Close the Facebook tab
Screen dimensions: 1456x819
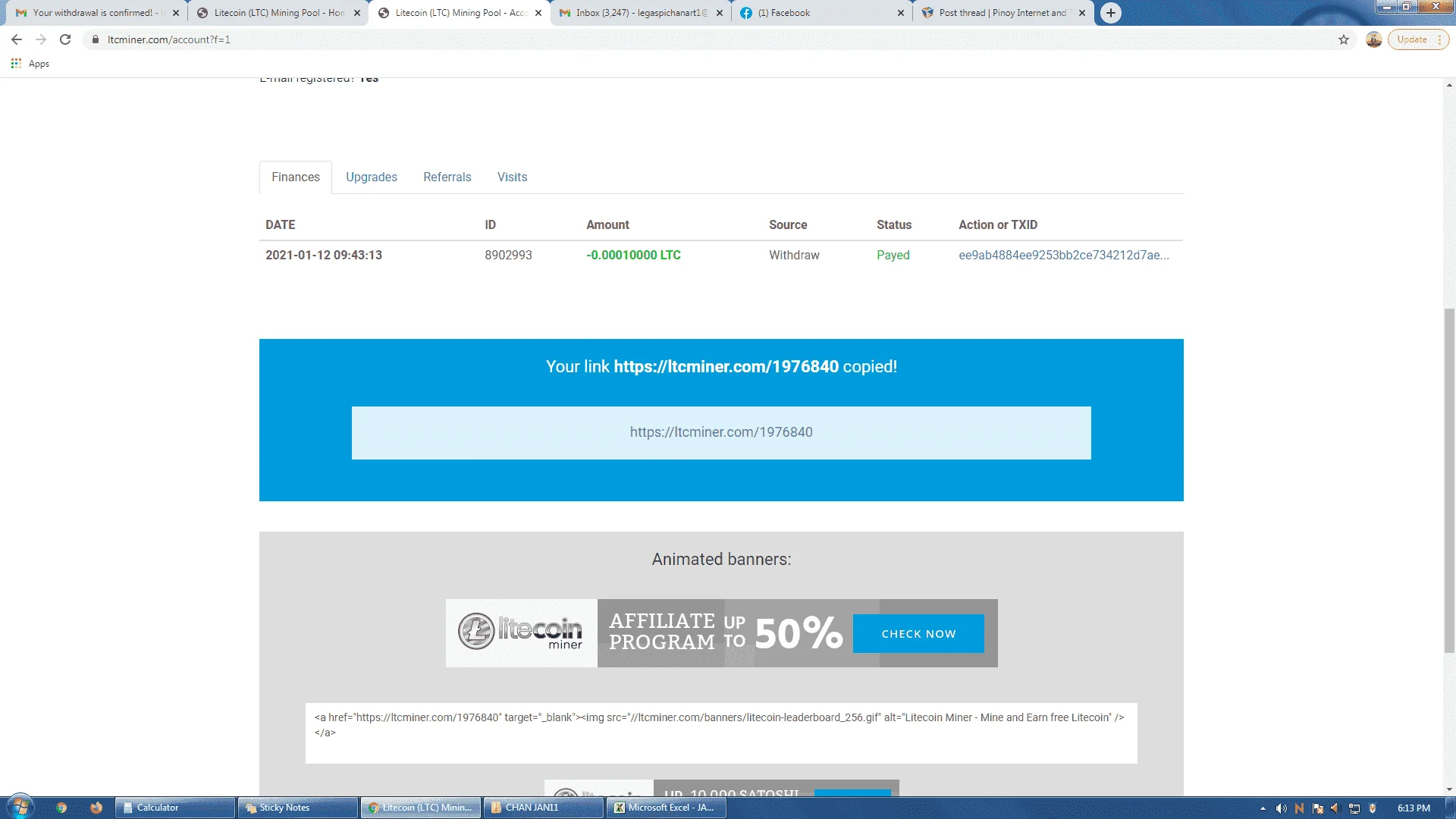pyautogui.click(x=901, y=13)
